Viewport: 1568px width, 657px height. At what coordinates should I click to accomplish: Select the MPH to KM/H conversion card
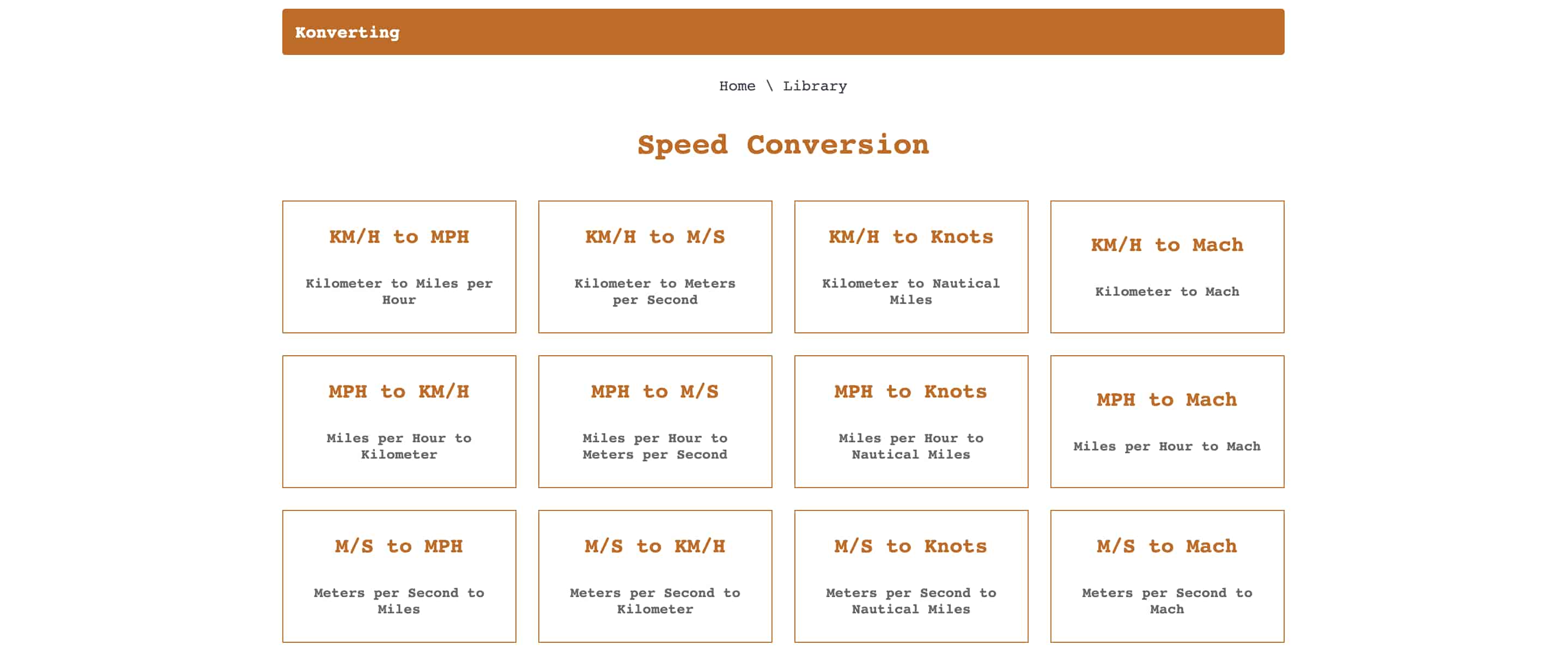[x=399, y=420]
